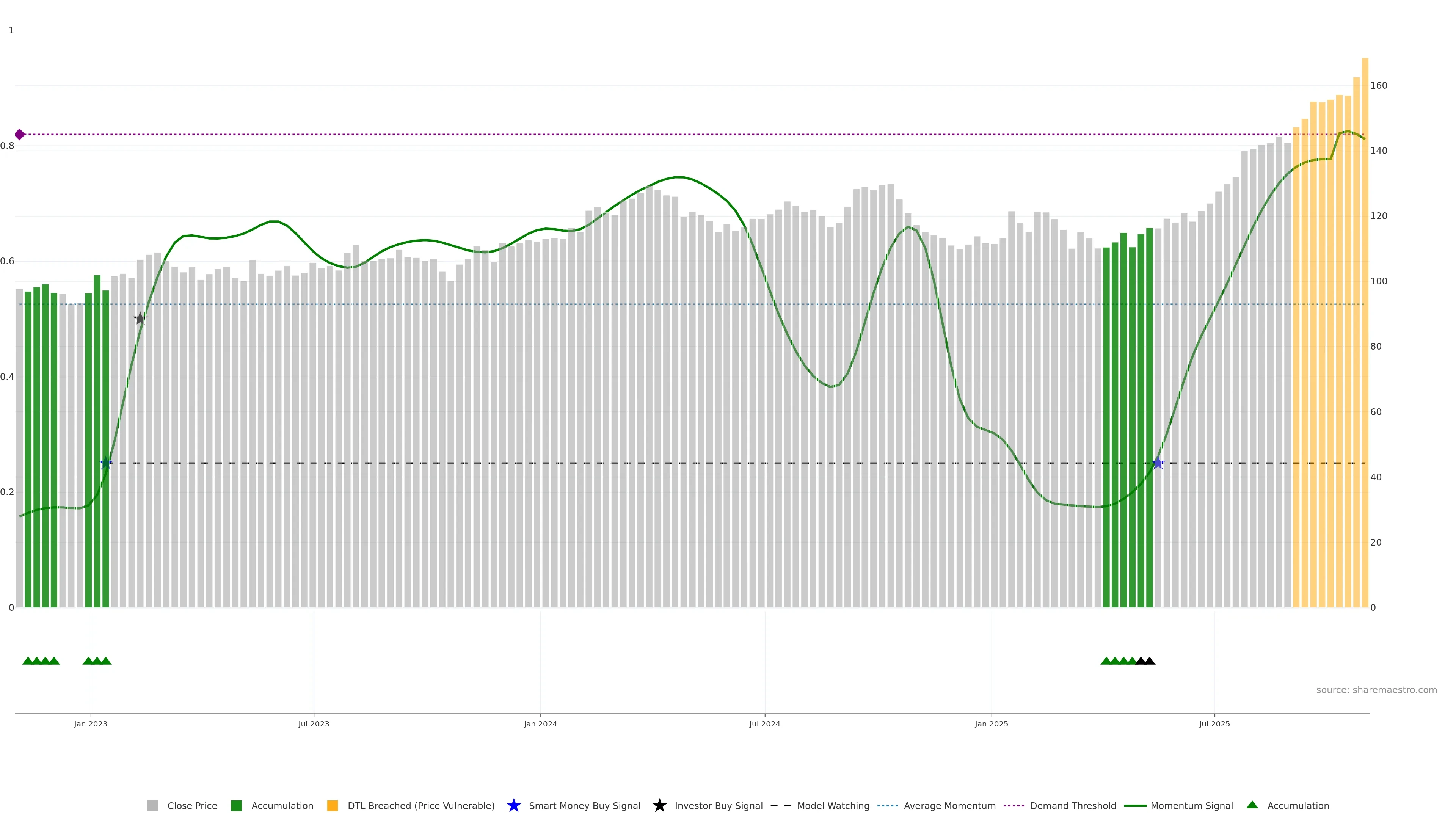
Task: Click the green triangle Accumulation legend icon
Action: click(x=1252, y=805)
